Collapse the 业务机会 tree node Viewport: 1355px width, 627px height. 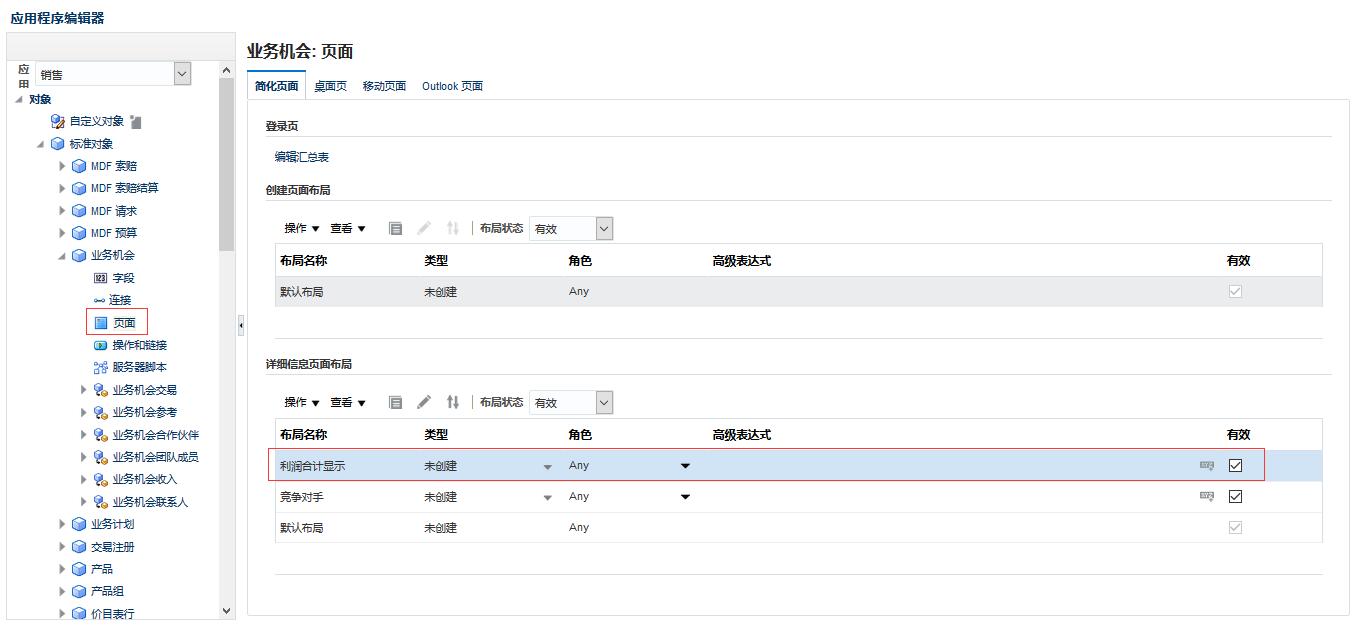(63, 256)
